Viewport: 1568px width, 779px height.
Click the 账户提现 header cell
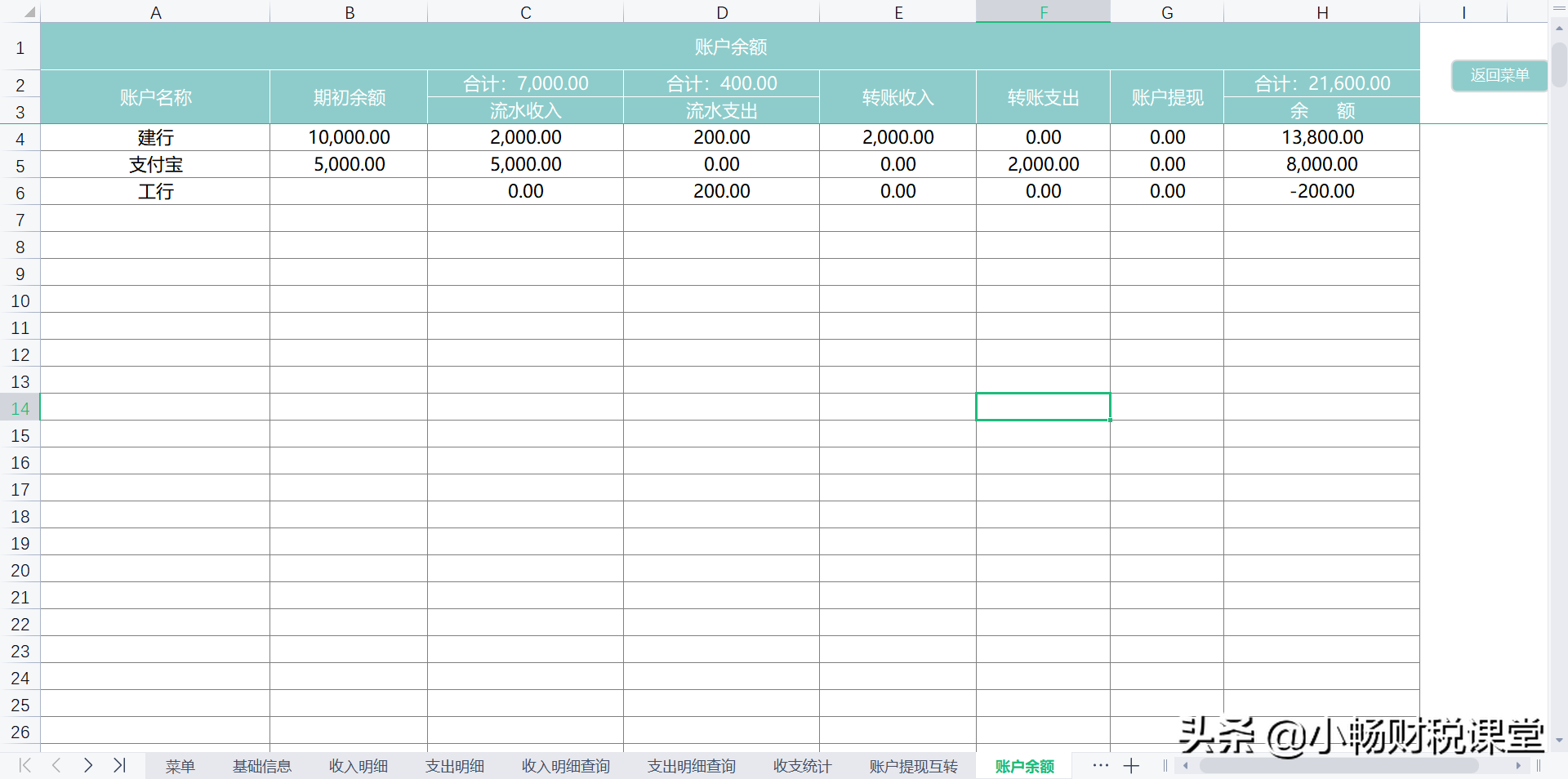1167,97
